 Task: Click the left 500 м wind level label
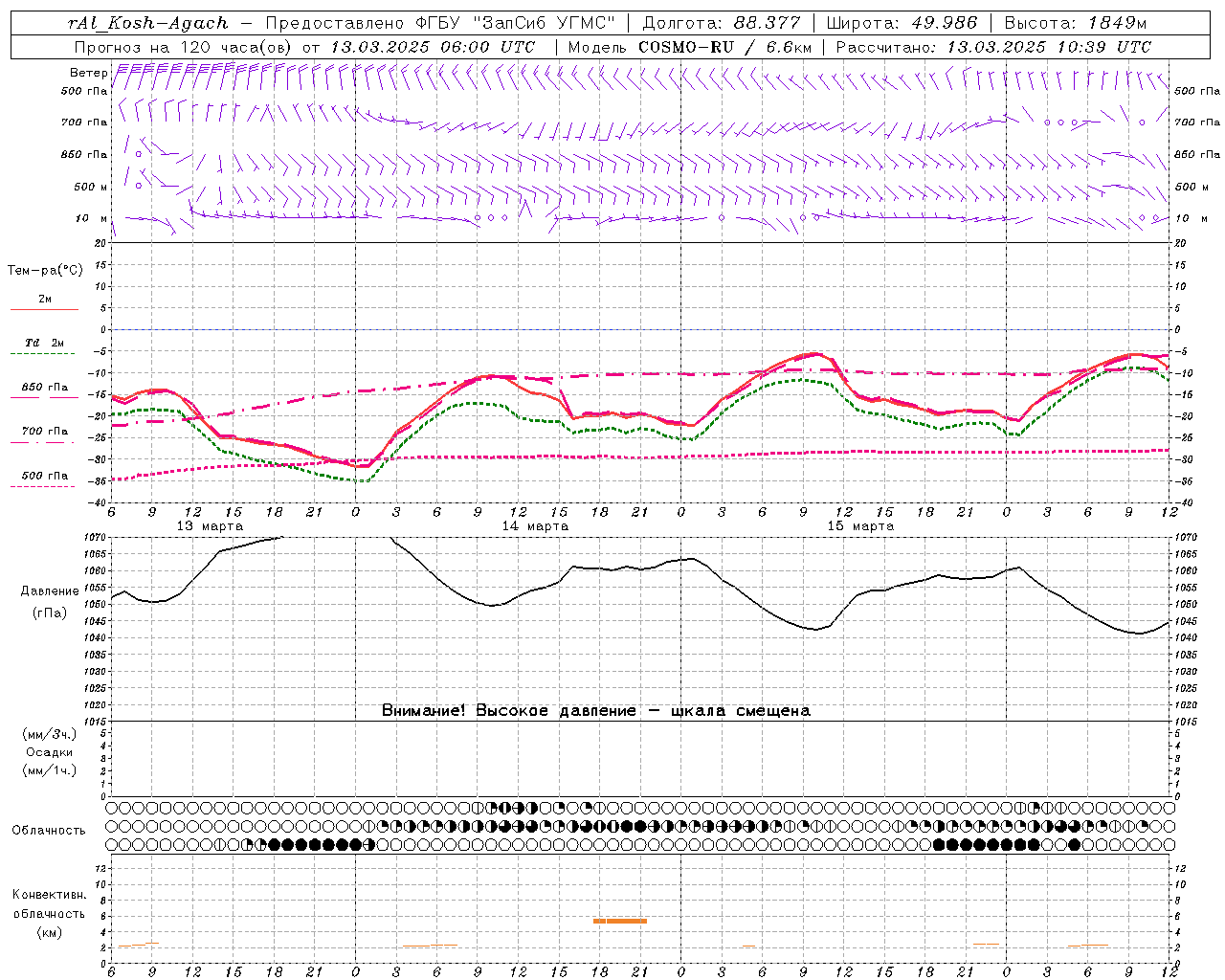pyautogui.click(x=91, y=187)
